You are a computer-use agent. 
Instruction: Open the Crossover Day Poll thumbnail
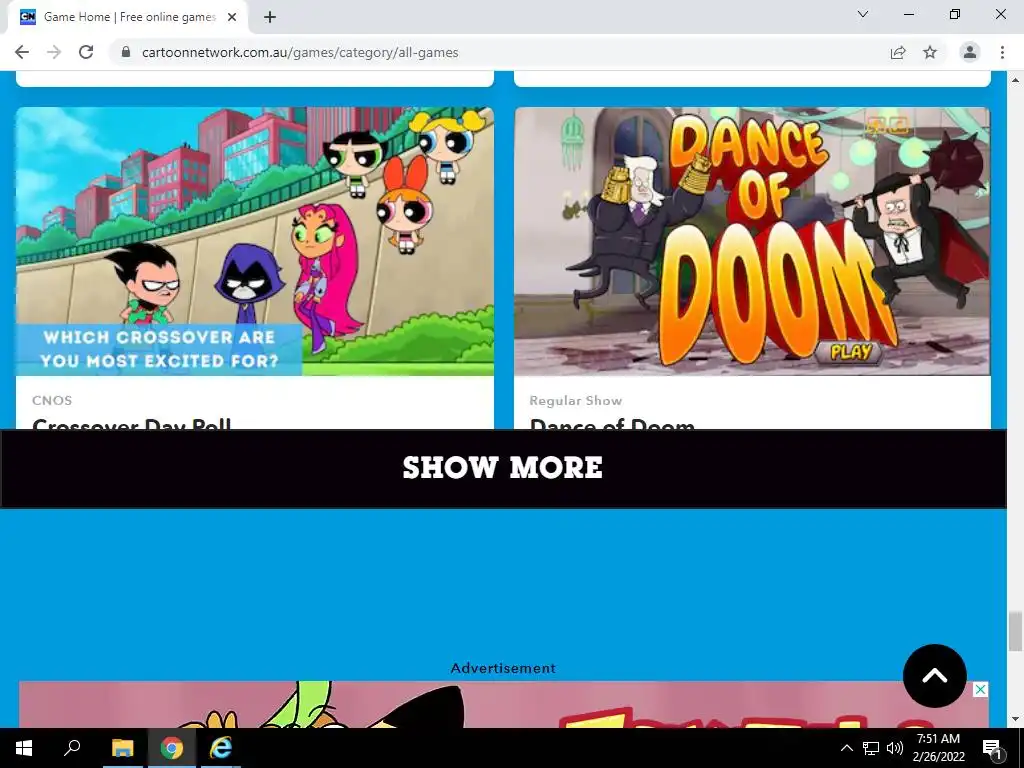pyautogui.click(x=255, y=241)
